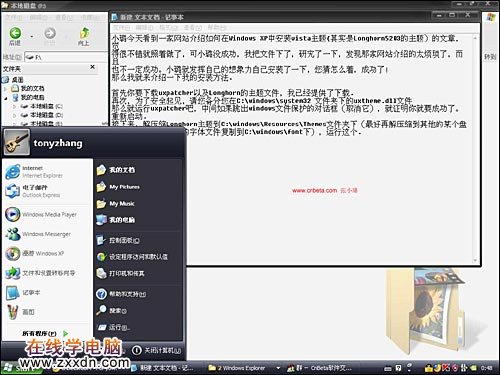Open Notepad's View (查看) menu
This screenshot has width=500, height=375.
193,27
